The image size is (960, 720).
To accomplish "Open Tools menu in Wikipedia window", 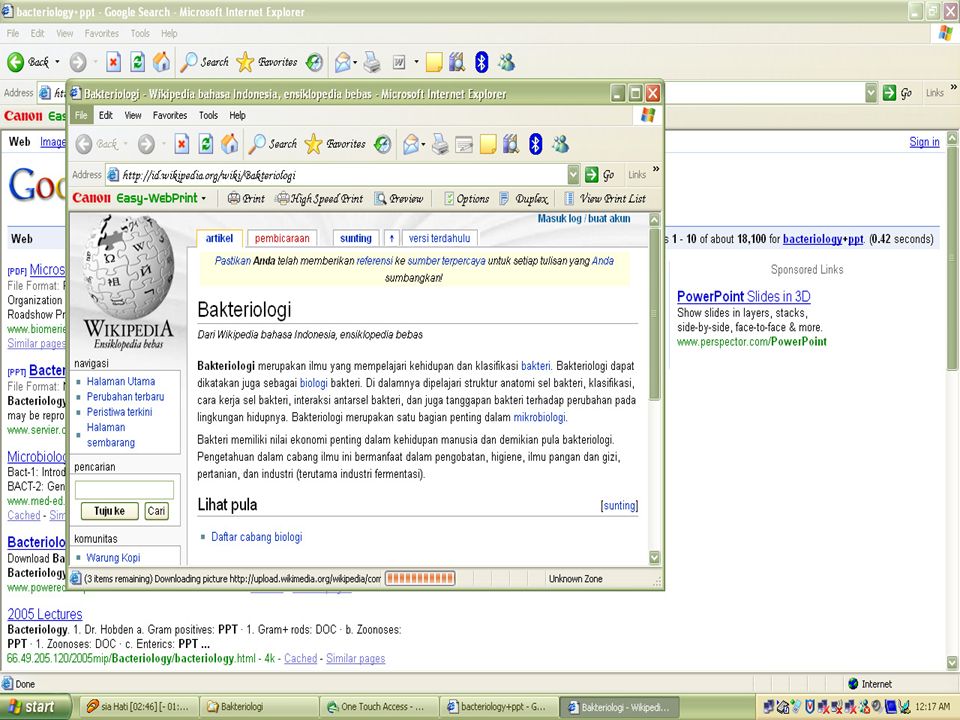I will (x=208, y=115).
